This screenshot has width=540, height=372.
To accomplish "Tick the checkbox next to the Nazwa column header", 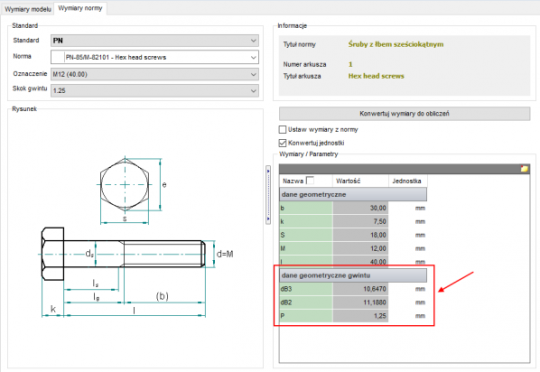I will pos(310,180).
